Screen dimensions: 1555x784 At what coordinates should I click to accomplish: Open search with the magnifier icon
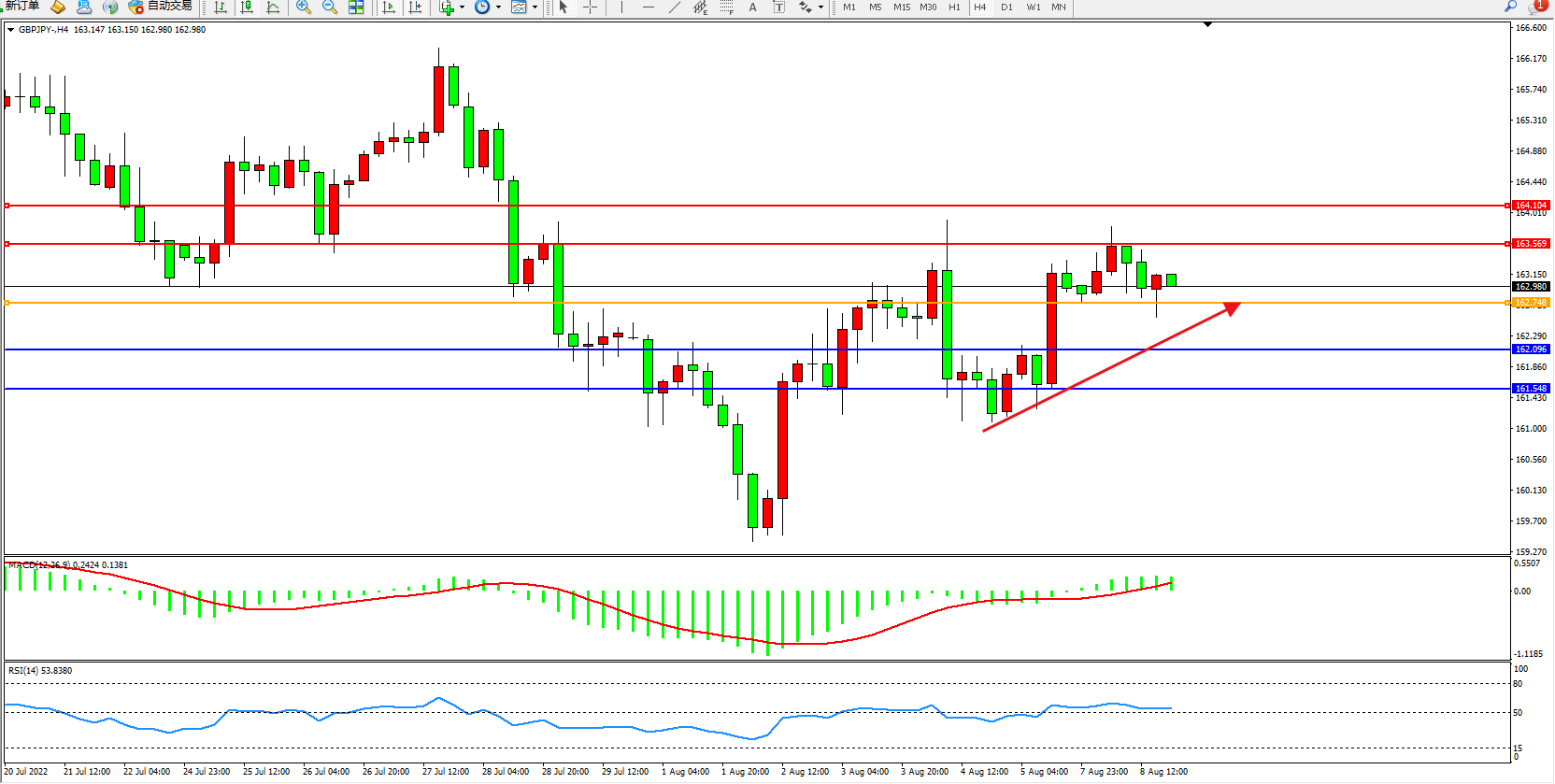[1510, 7]
